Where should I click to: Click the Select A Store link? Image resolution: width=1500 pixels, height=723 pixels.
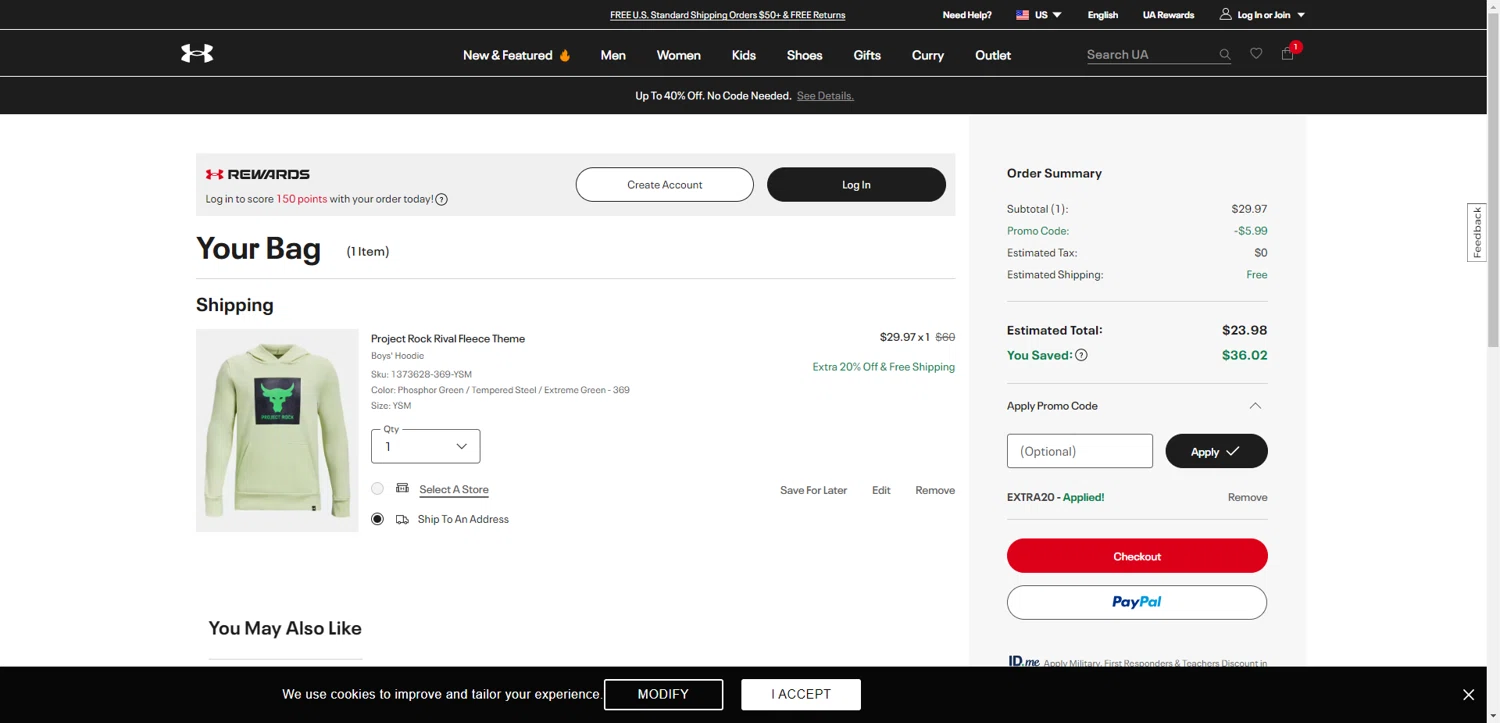454,489
